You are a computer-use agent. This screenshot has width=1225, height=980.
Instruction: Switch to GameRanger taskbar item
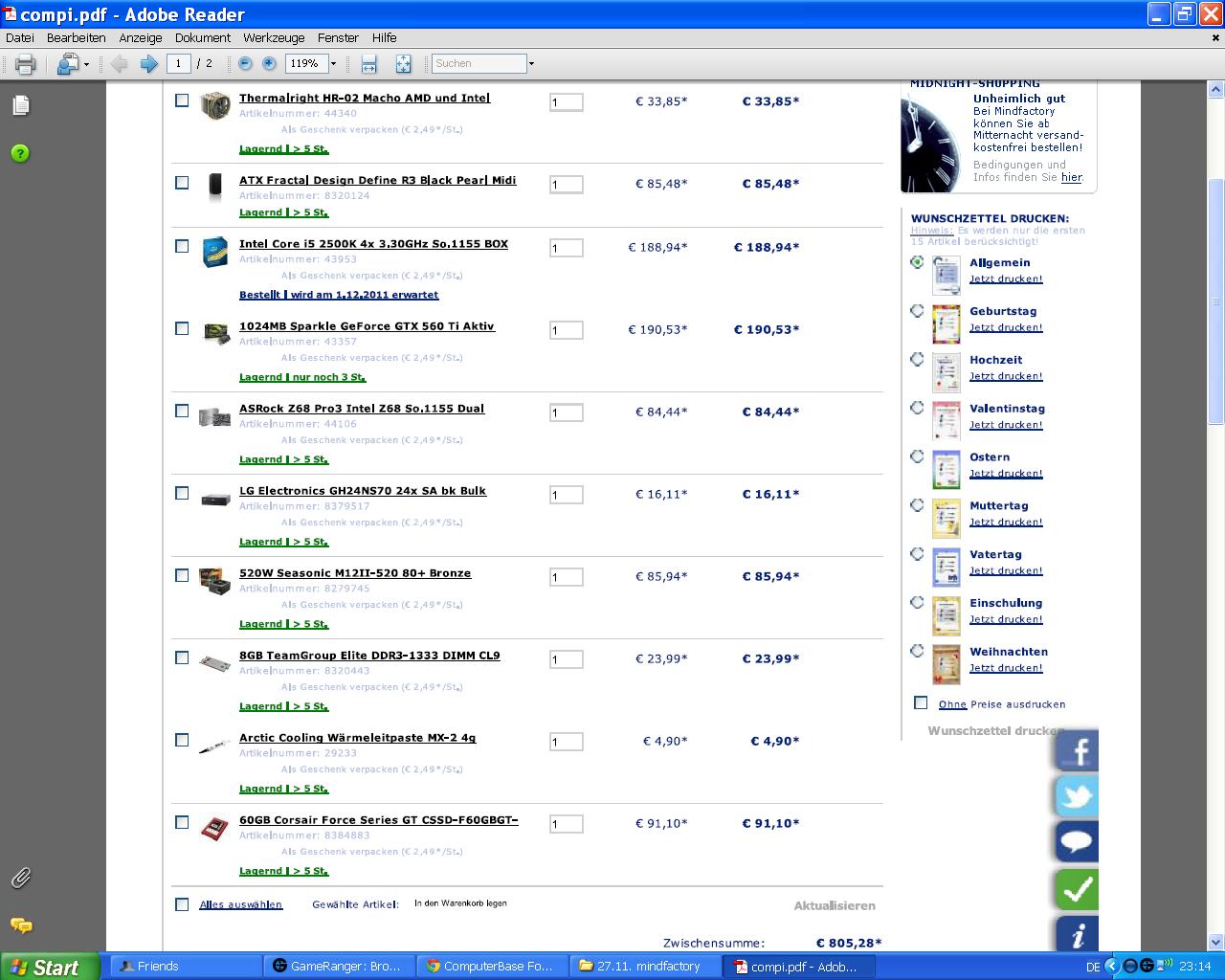point(340,967)
